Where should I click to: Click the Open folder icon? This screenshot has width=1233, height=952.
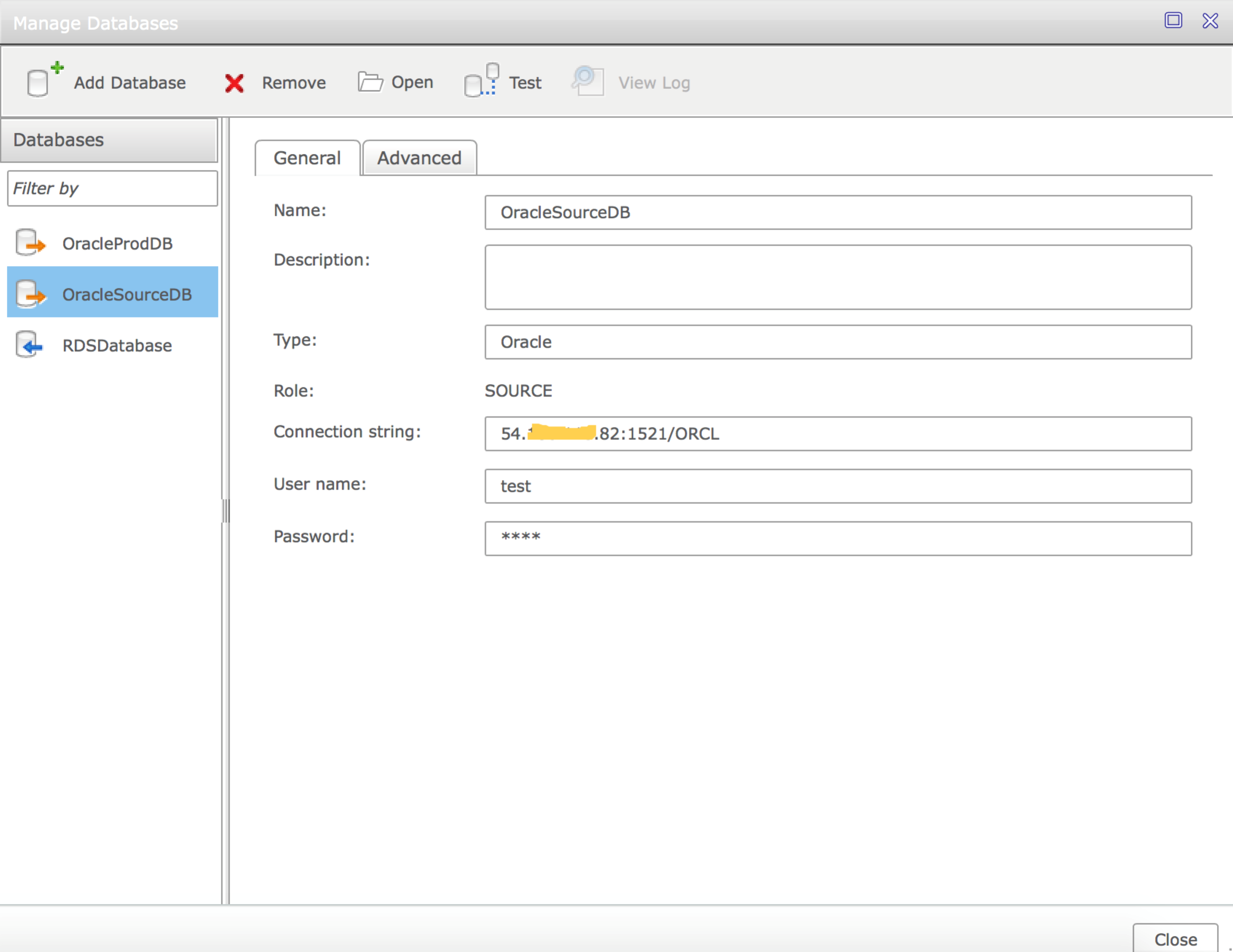coord(370,82)
